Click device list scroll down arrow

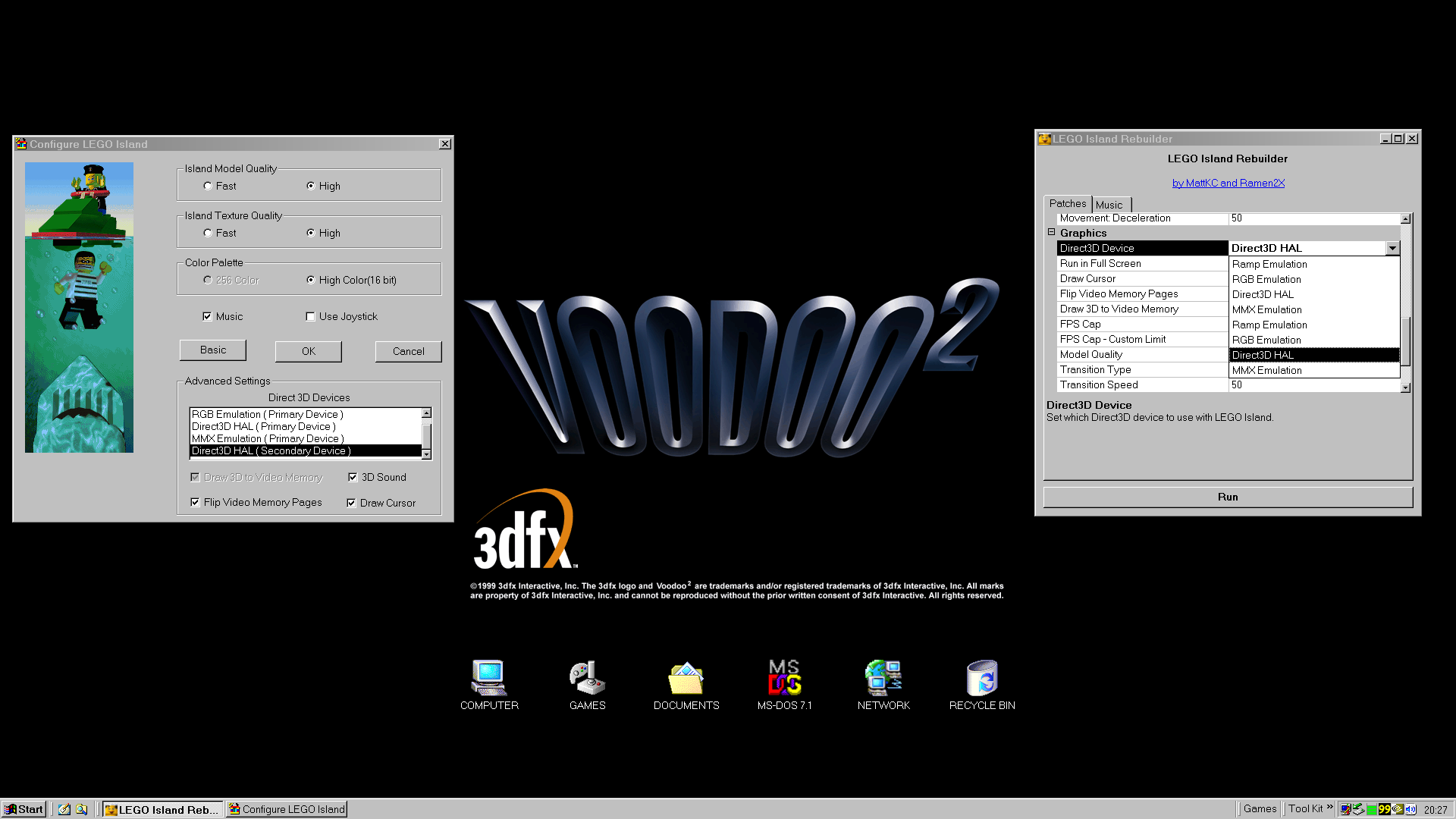tap(427, 453)
